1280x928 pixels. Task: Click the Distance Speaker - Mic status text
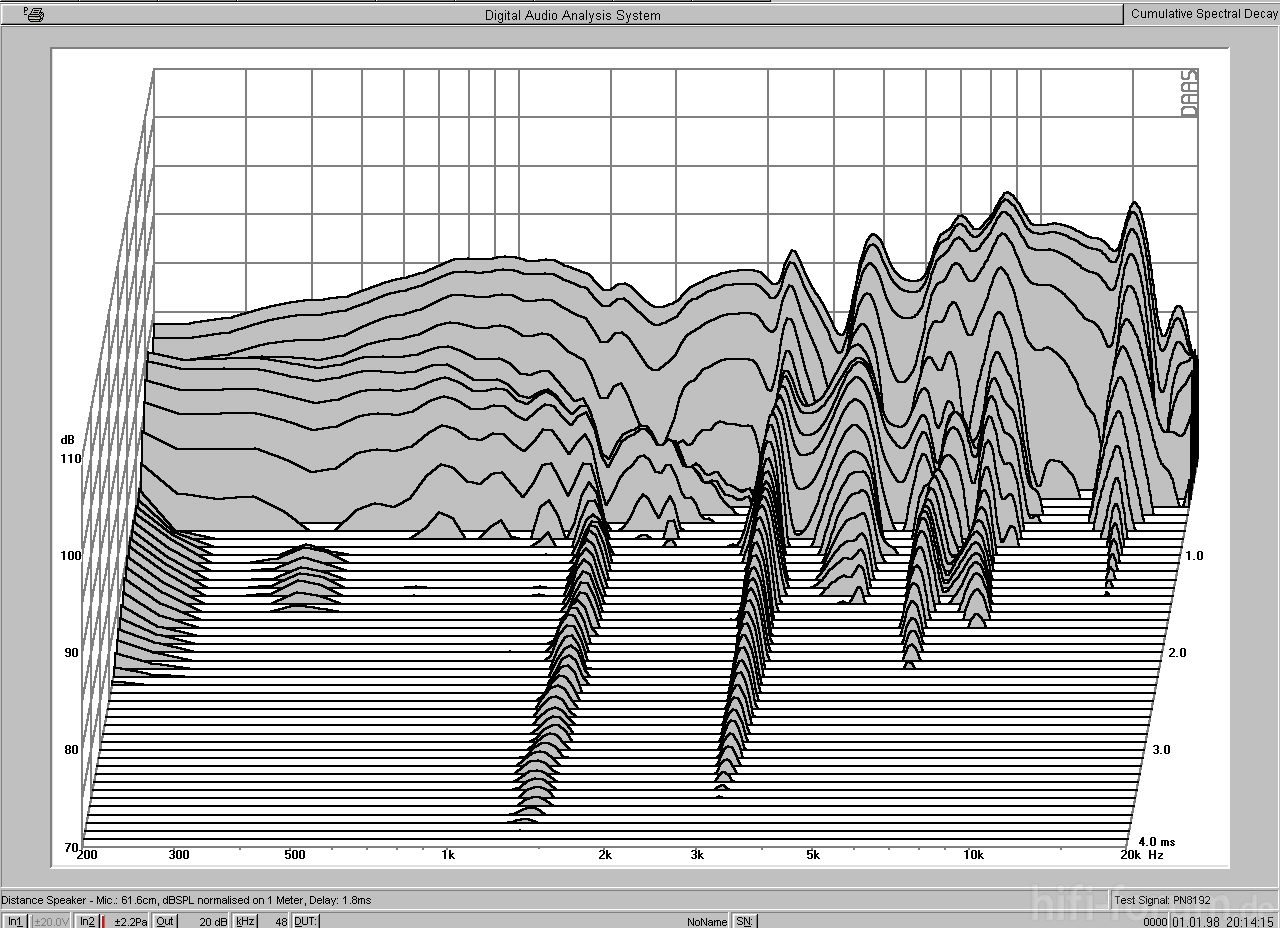tap(186, 900)
